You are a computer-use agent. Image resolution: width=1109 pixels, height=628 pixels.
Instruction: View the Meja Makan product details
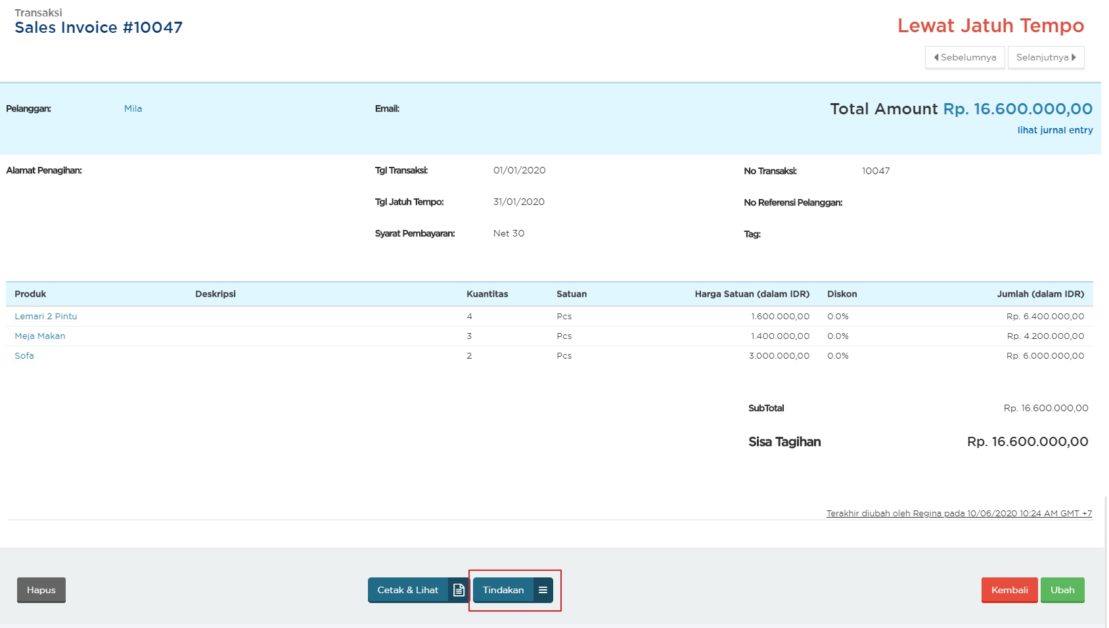click(x=40, y=335)
